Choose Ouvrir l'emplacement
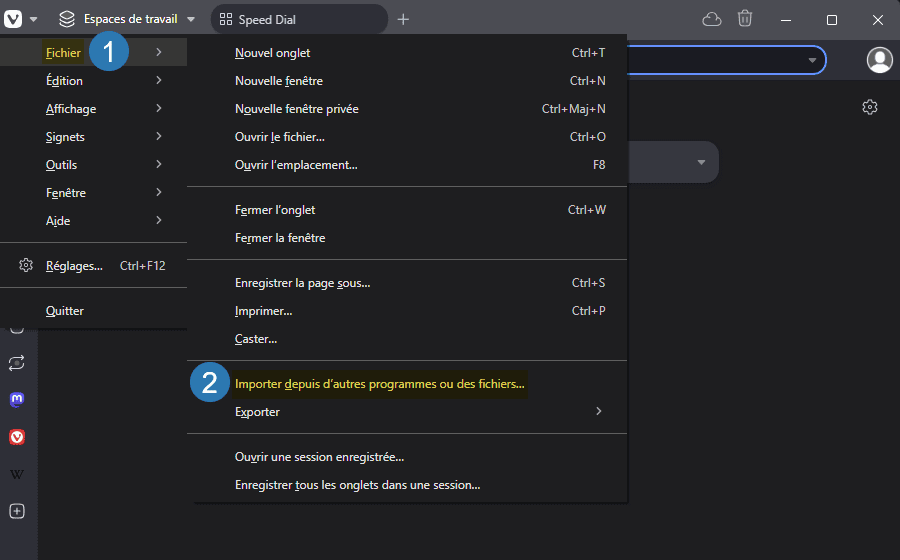The width and height of the screenshot is (900, 560). (407, 165)
